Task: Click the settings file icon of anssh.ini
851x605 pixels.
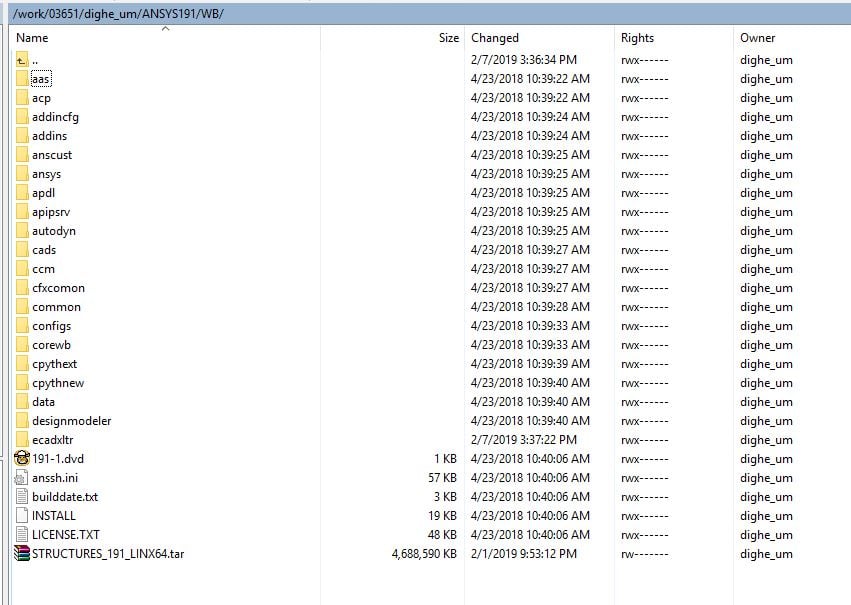Action: coord(21,477)
